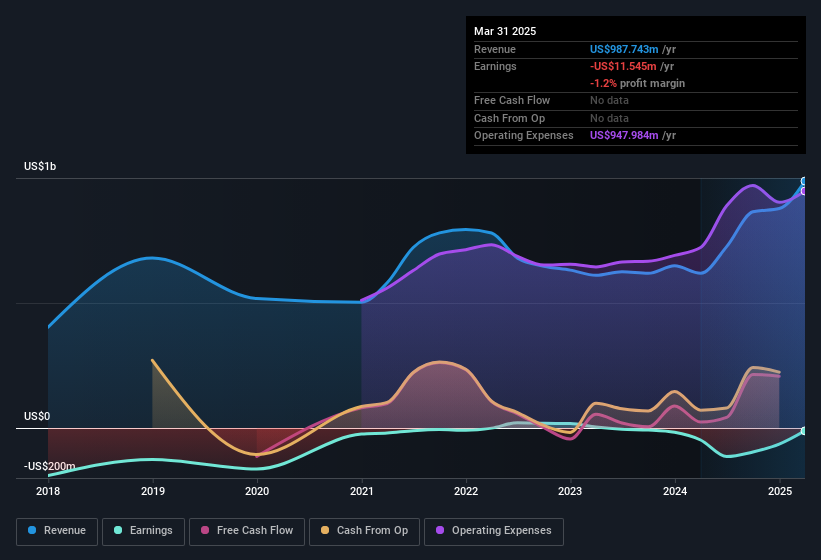Click the Cash From Op label in tooltip

[509, 118]
